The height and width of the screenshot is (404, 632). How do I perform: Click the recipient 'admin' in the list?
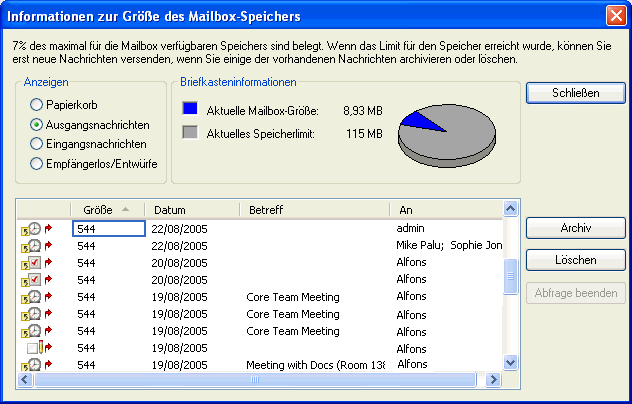pos(410,228)
